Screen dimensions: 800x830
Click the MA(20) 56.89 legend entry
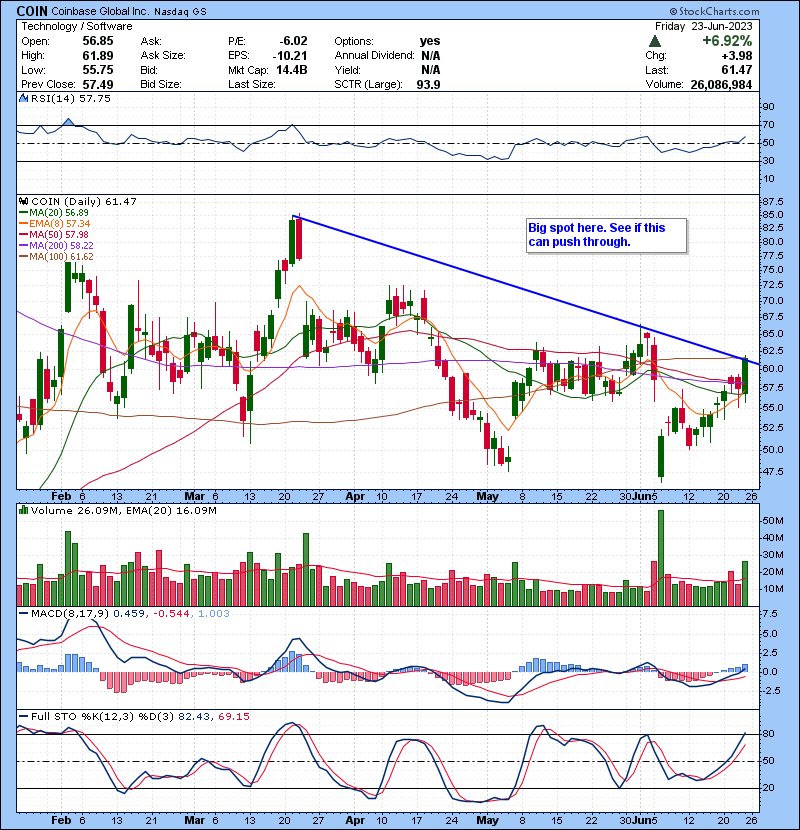pyautogui.click(x=58, y=212)
